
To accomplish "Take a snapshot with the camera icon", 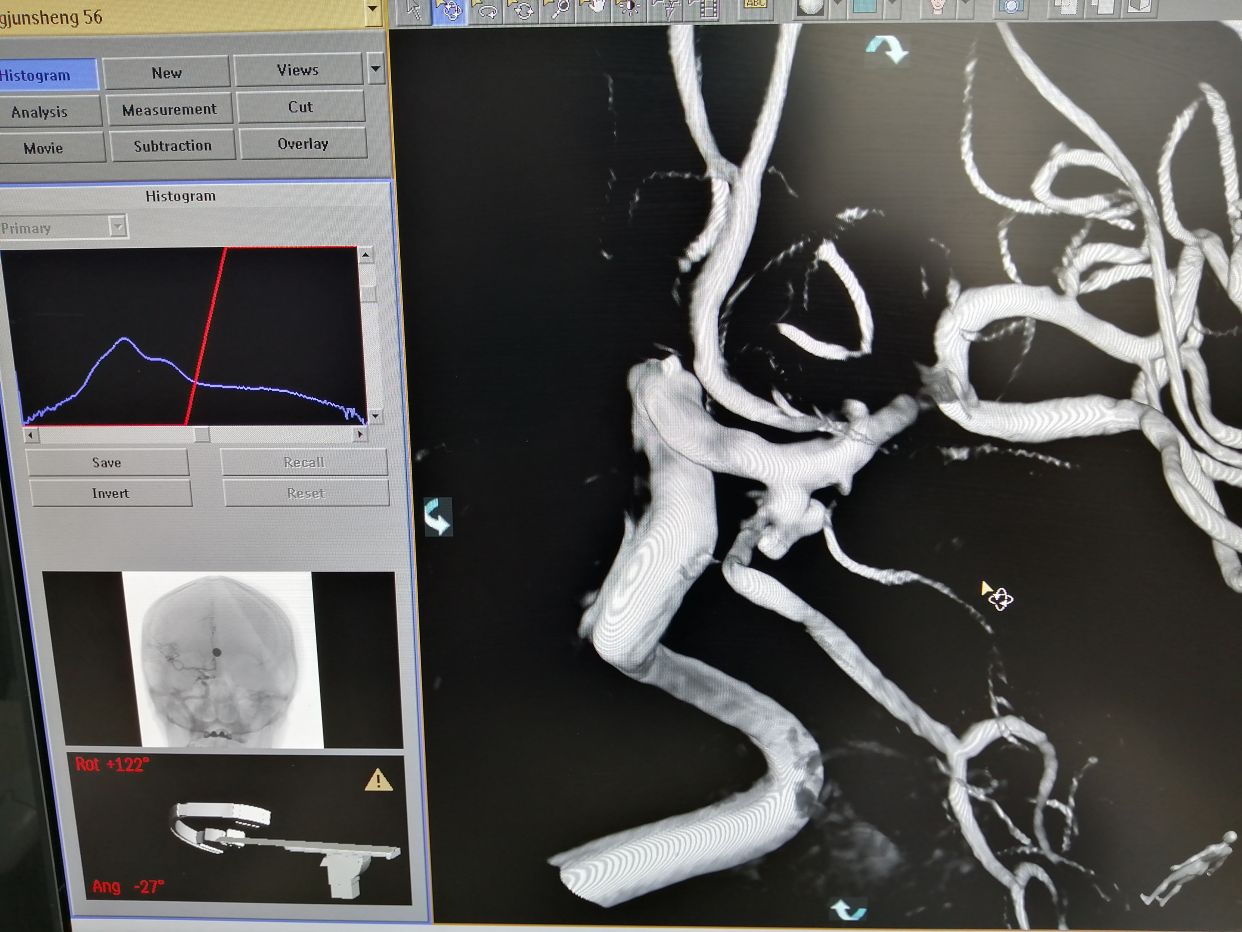I will [x=1011, y=8].
